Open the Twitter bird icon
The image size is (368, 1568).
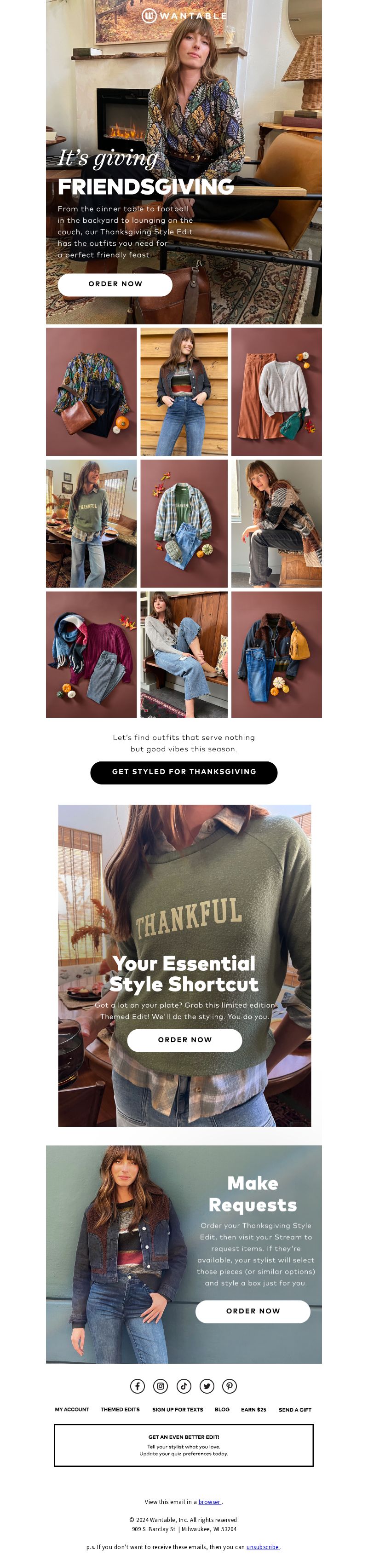point(207,1386)
